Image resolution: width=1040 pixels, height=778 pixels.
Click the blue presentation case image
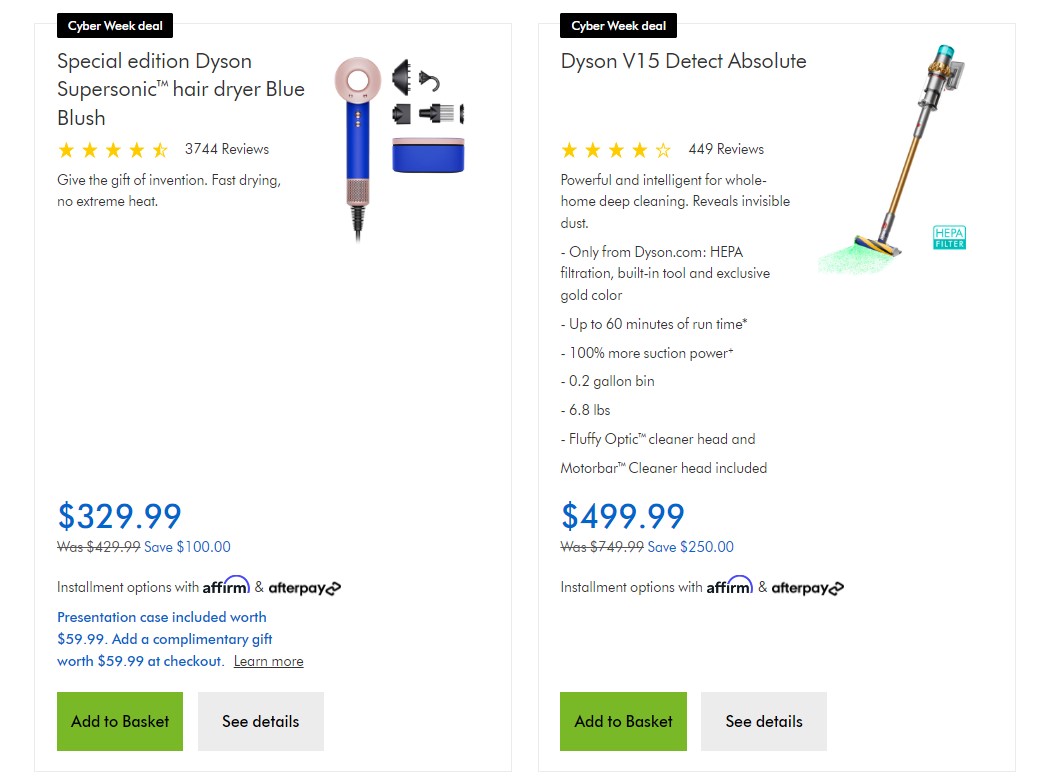pyautogui.click(x=428, y=155)
